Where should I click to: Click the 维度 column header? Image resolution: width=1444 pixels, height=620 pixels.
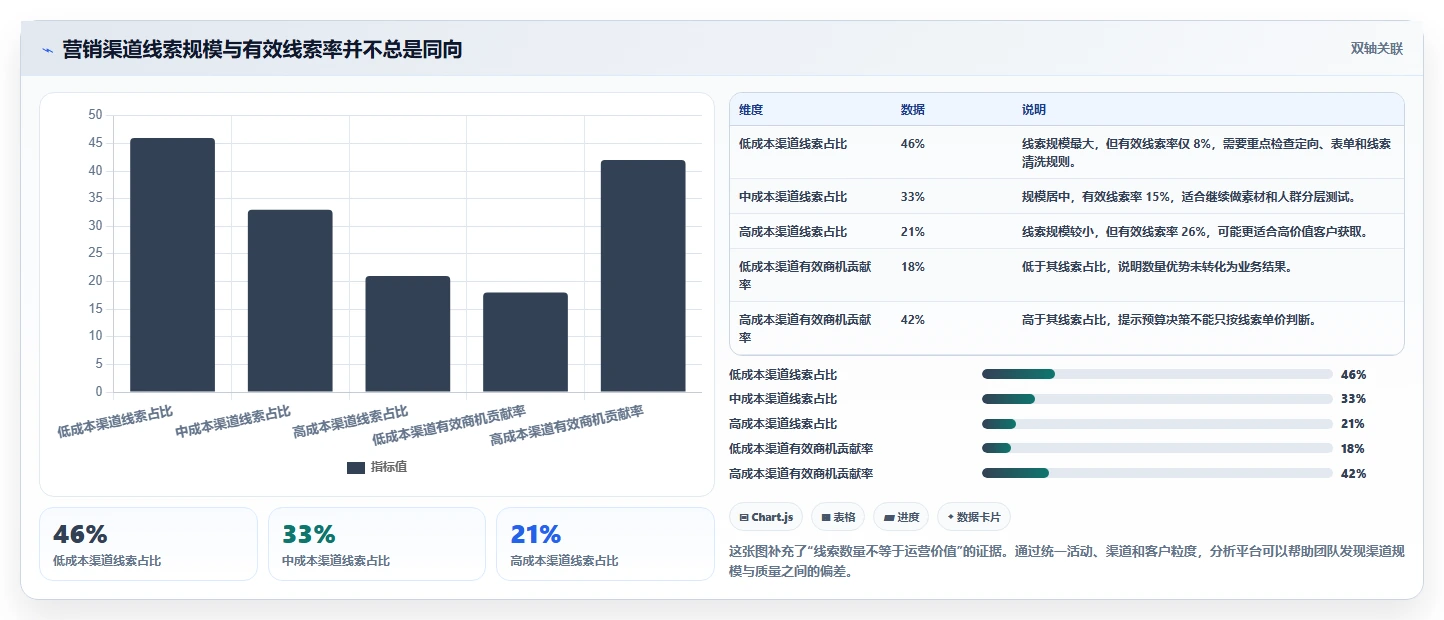751,109
